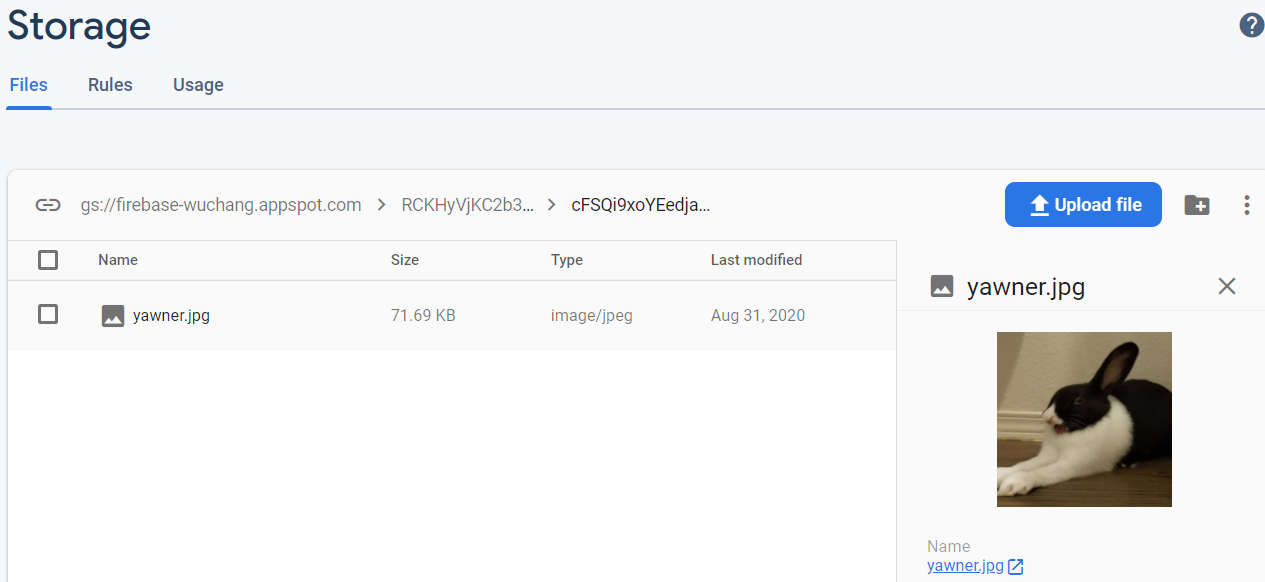Switch to the Rules tab
The image size is (1265, 582).
[x=110, y=85]
